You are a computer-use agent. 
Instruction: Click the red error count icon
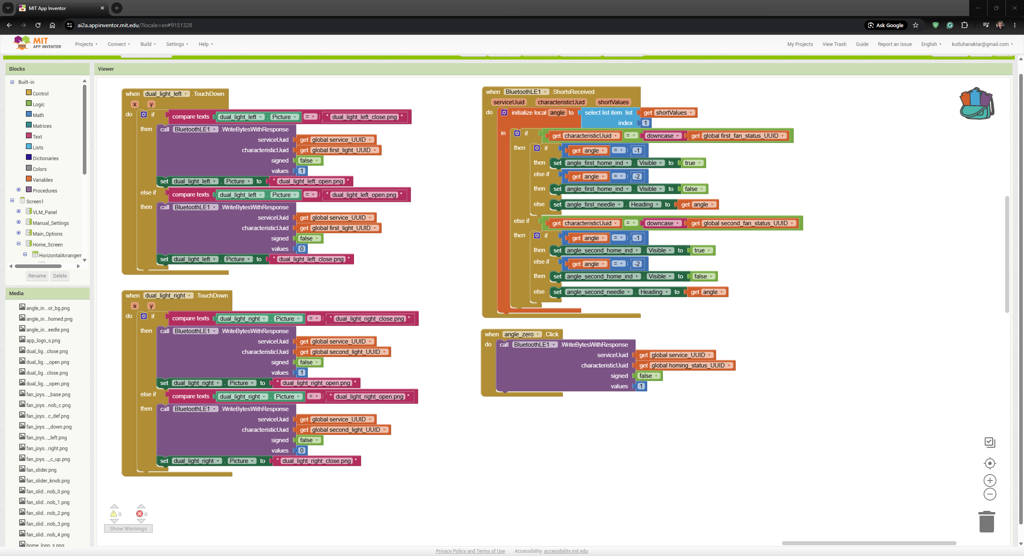[140, 514]
